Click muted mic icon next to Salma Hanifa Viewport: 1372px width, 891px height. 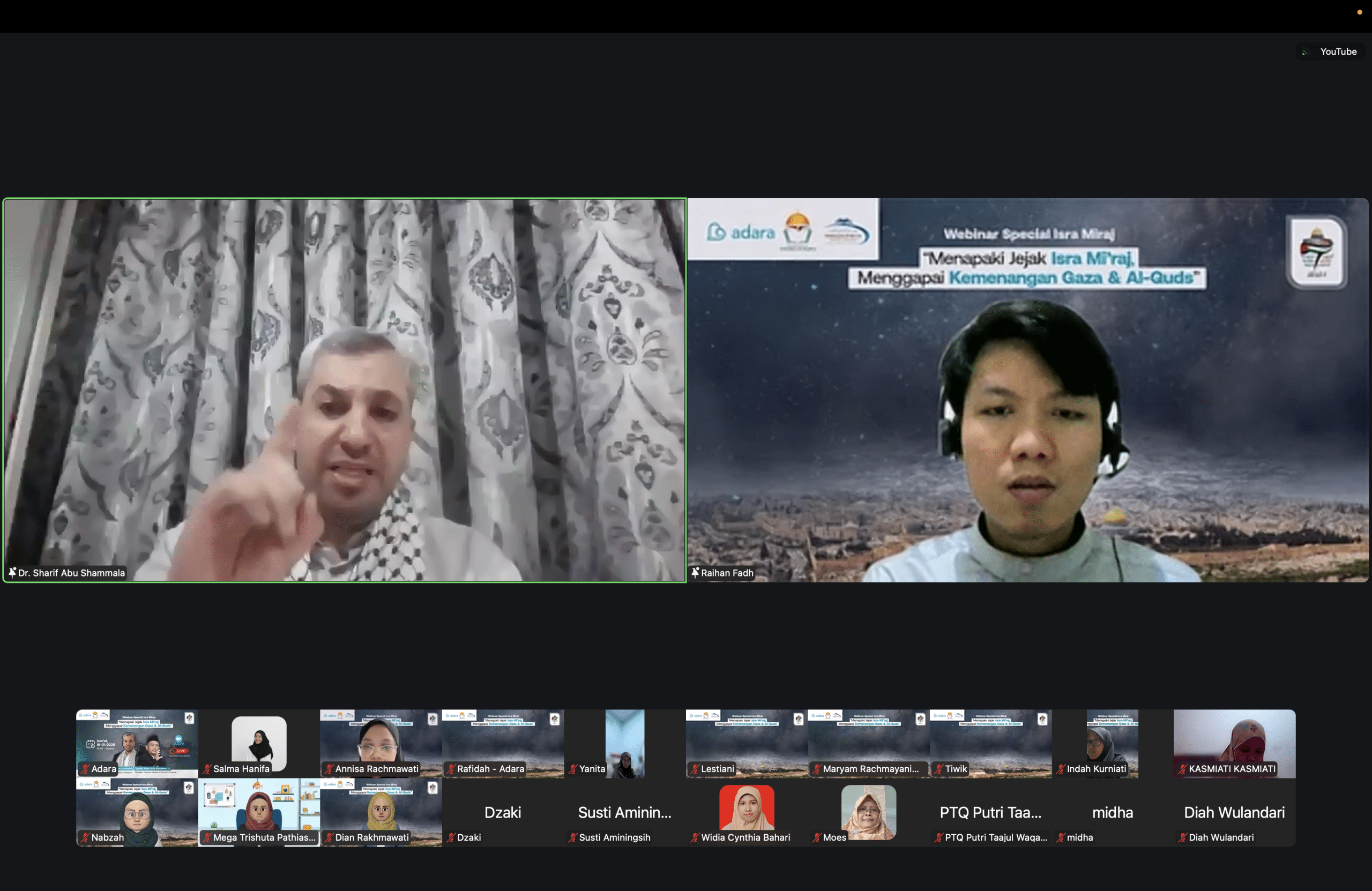pyautogui.click(x=207, y=769)
